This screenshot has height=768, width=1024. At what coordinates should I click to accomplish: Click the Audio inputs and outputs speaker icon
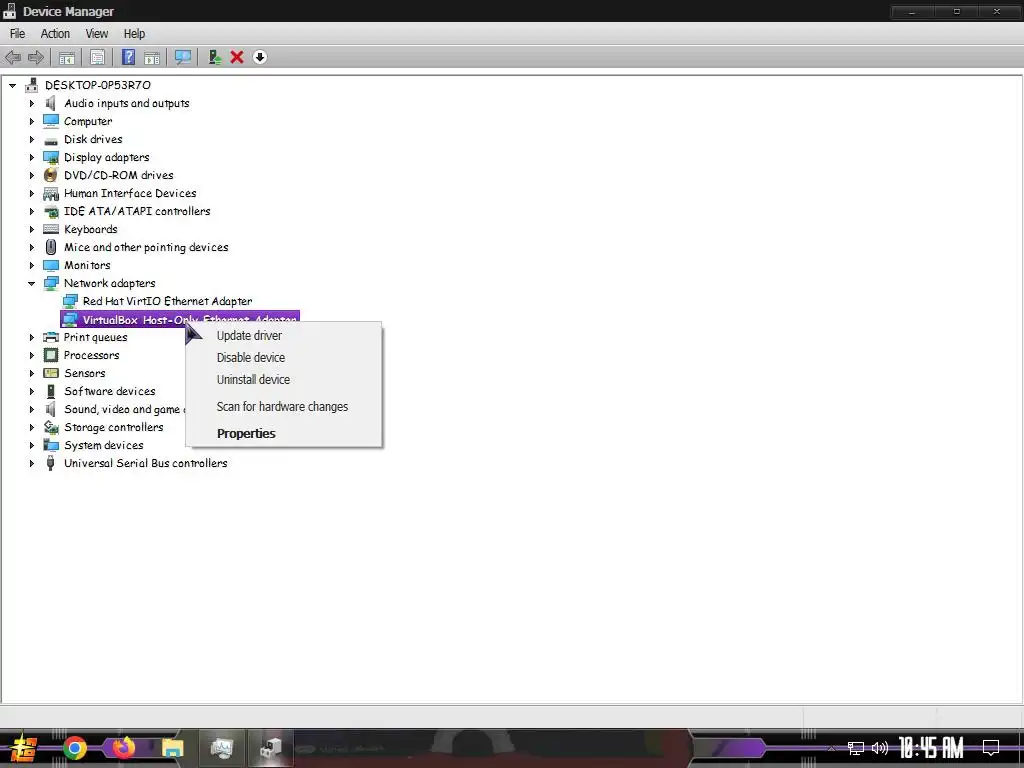click(x=51, y=103)
